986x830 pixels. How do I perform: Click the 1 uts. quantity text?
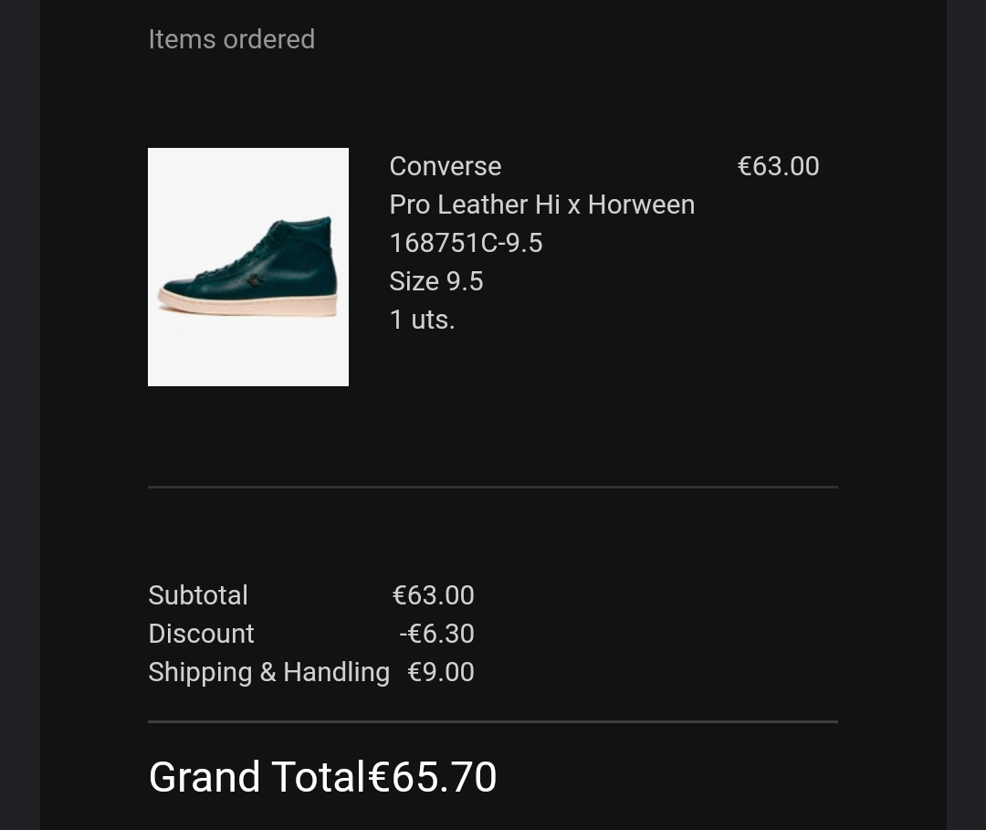tap(421, 320)
